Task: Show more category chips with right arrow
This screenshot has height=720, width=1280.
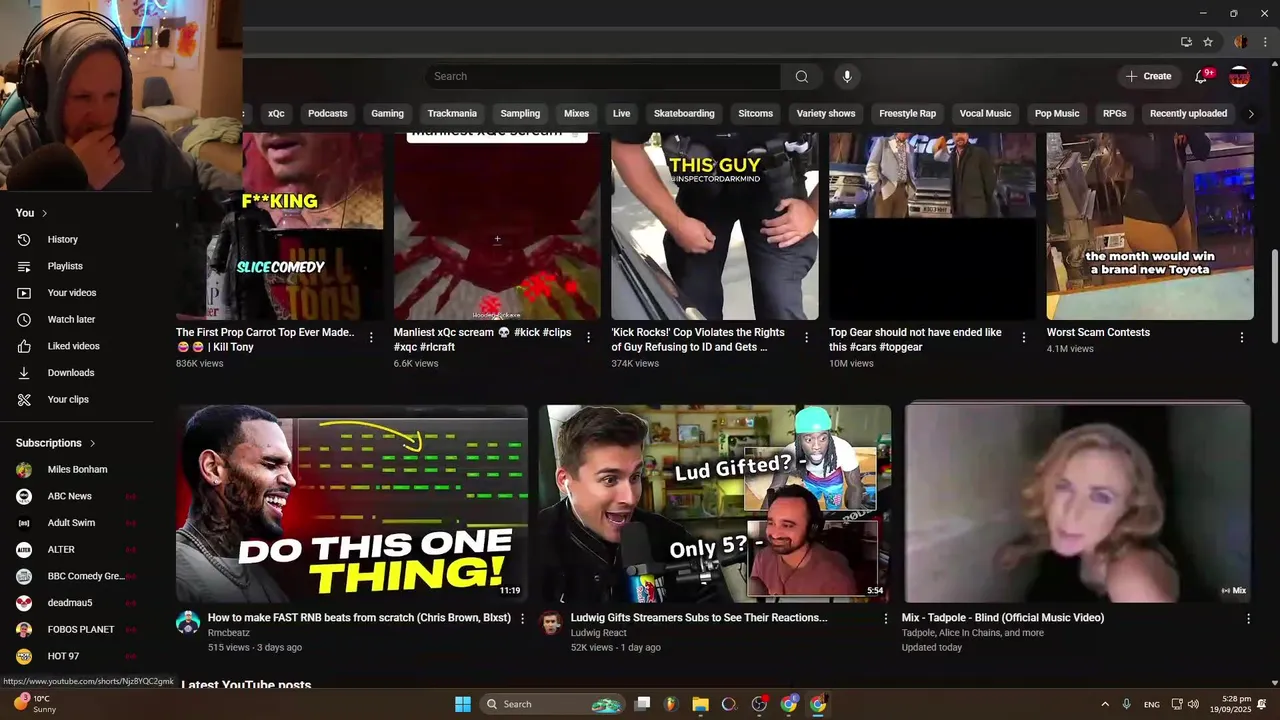Action: (1251, 113)
